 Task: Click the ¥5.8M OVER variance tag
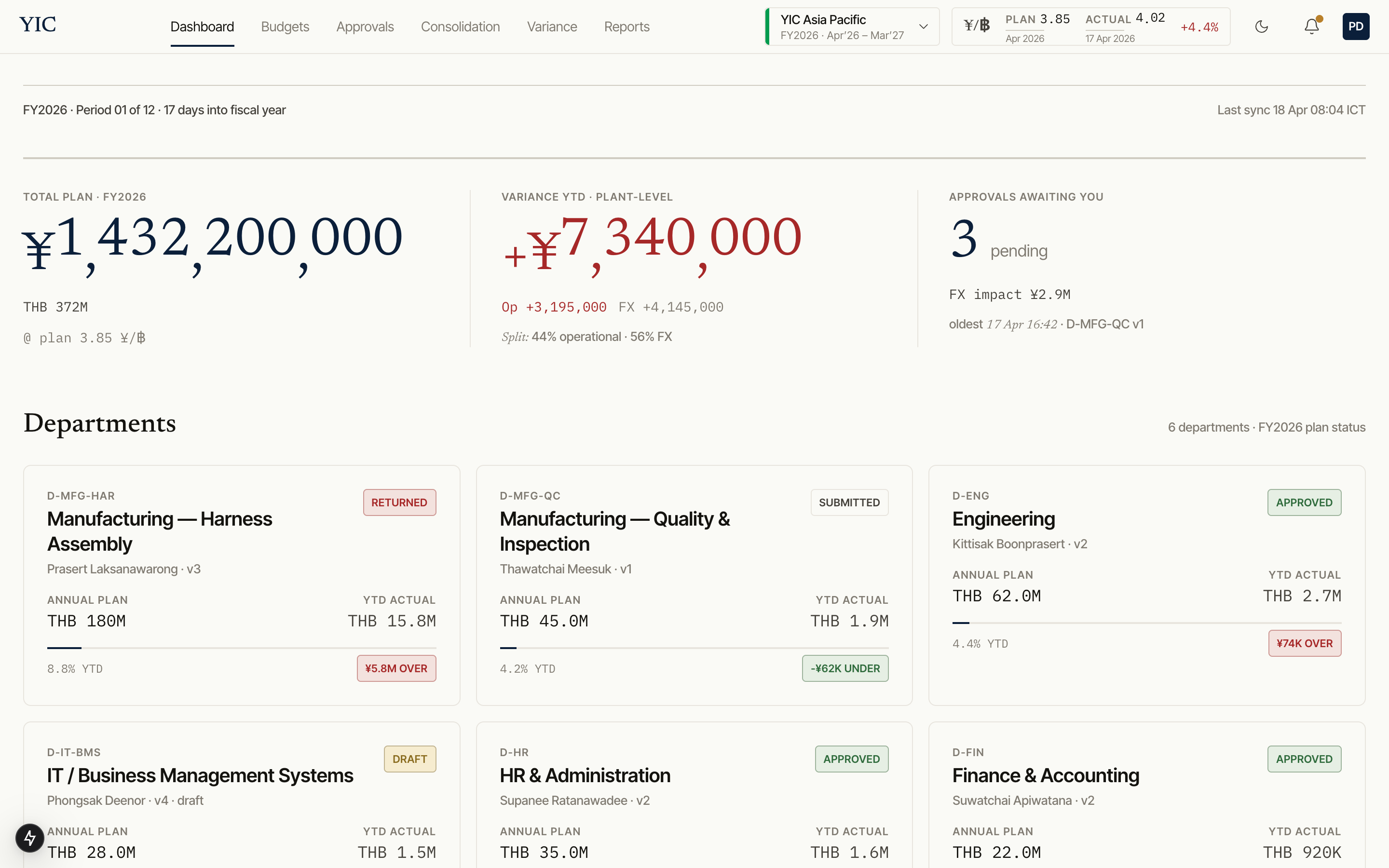396,668
